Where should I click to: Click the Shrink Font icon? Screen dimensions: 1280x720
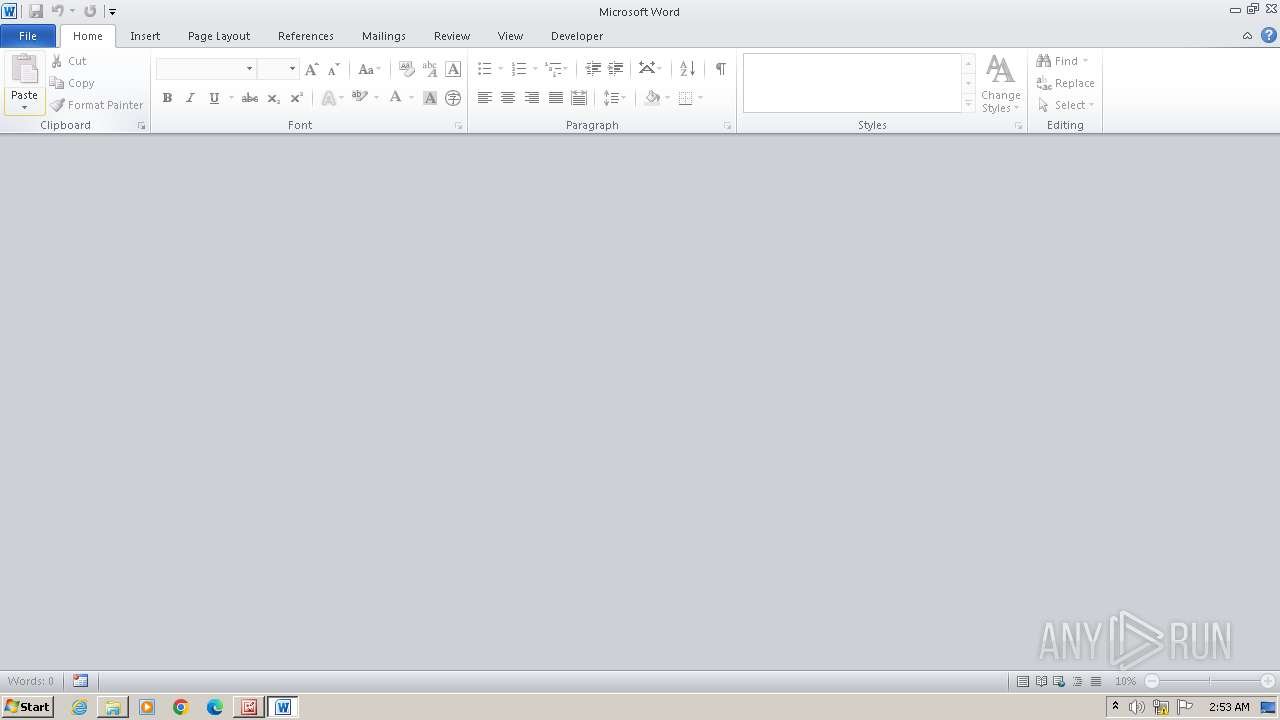click(x=334, y=69)
